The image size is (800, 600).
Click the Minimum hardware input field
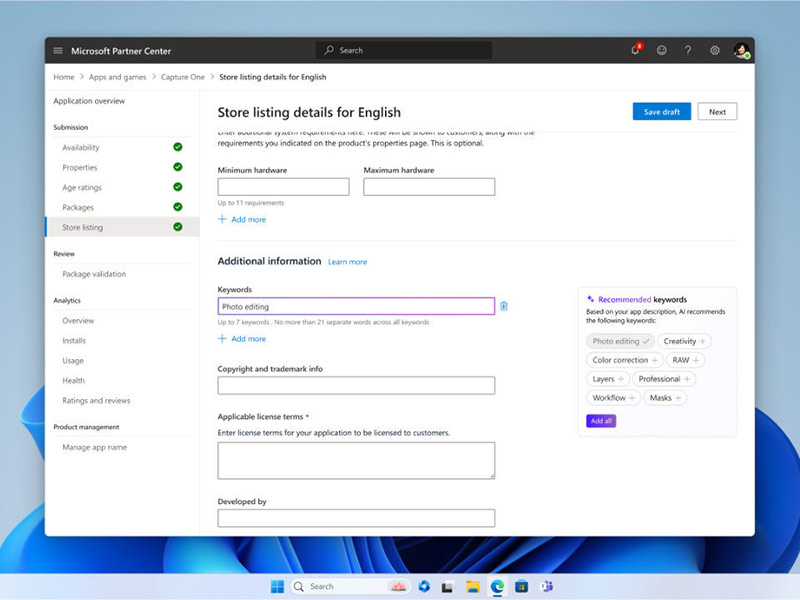pos(284,187)
